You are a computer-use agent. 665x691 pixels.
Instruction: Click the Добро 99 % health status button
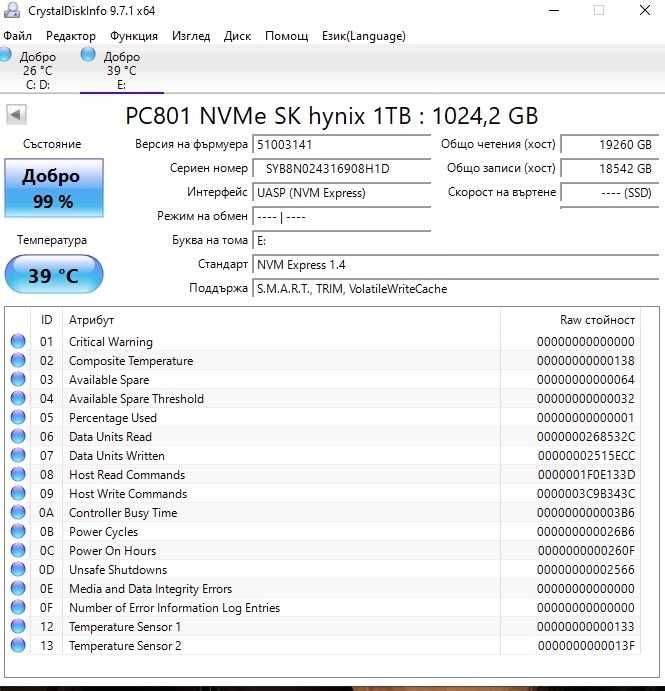[x=54, y=188]
